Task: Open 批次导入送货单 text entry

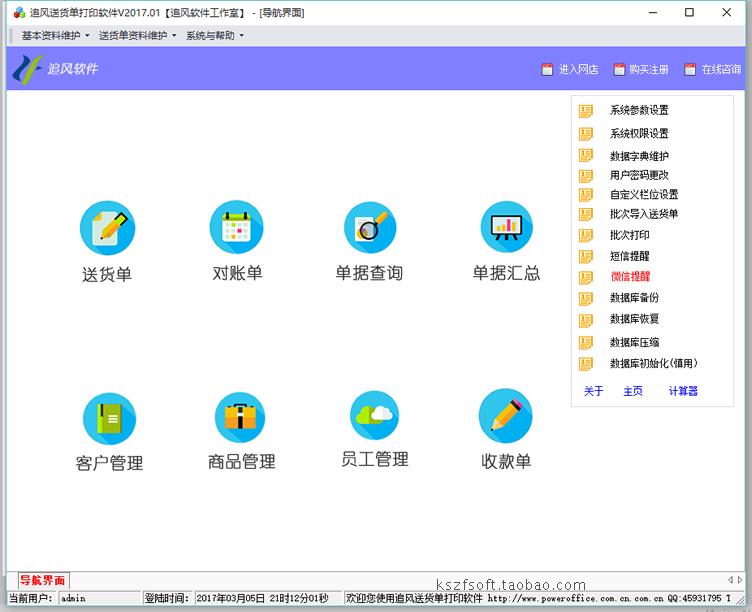Action: 644,214
